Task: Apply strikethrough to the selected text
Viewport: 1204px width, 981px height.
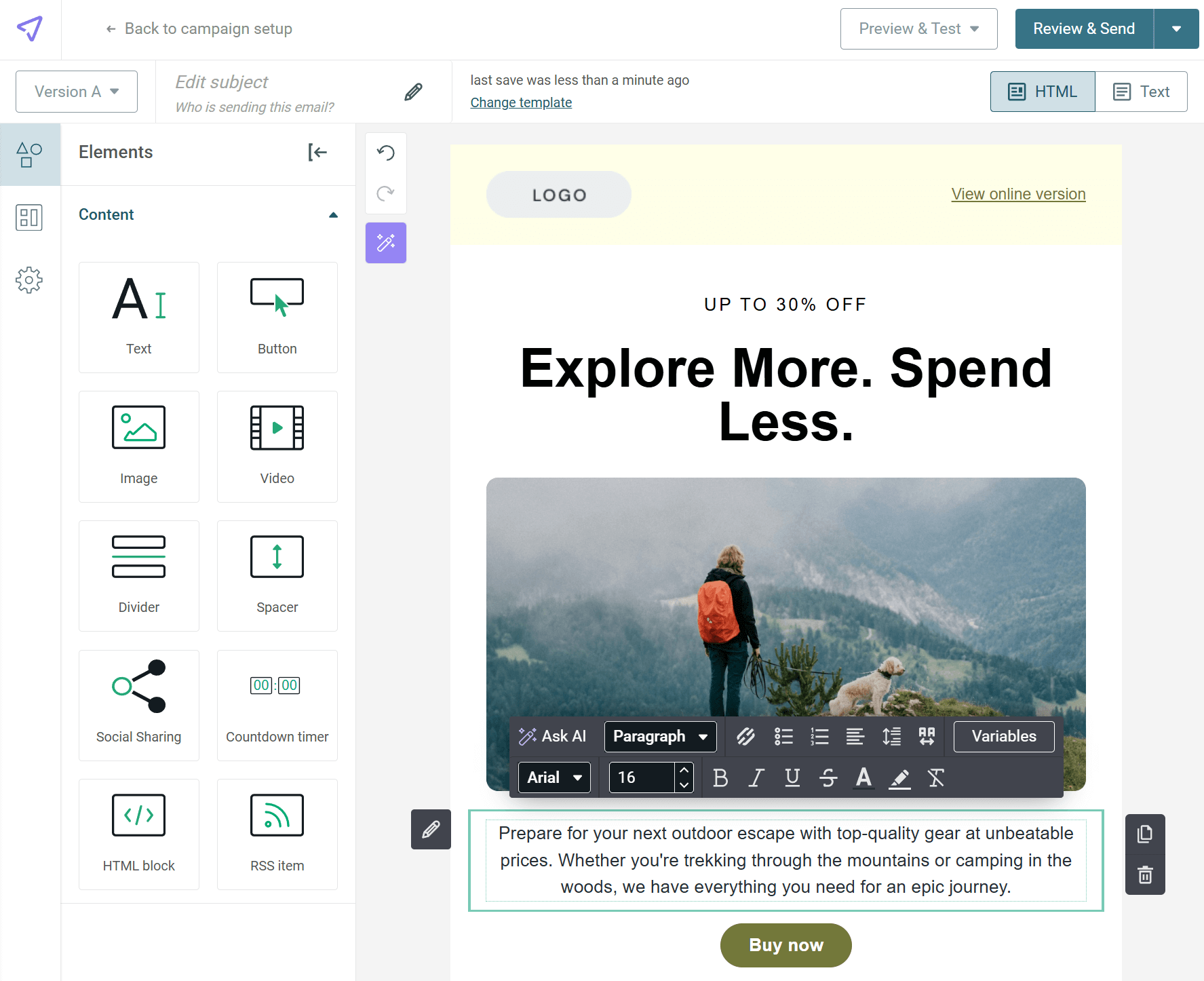Action: pos(828,777)
